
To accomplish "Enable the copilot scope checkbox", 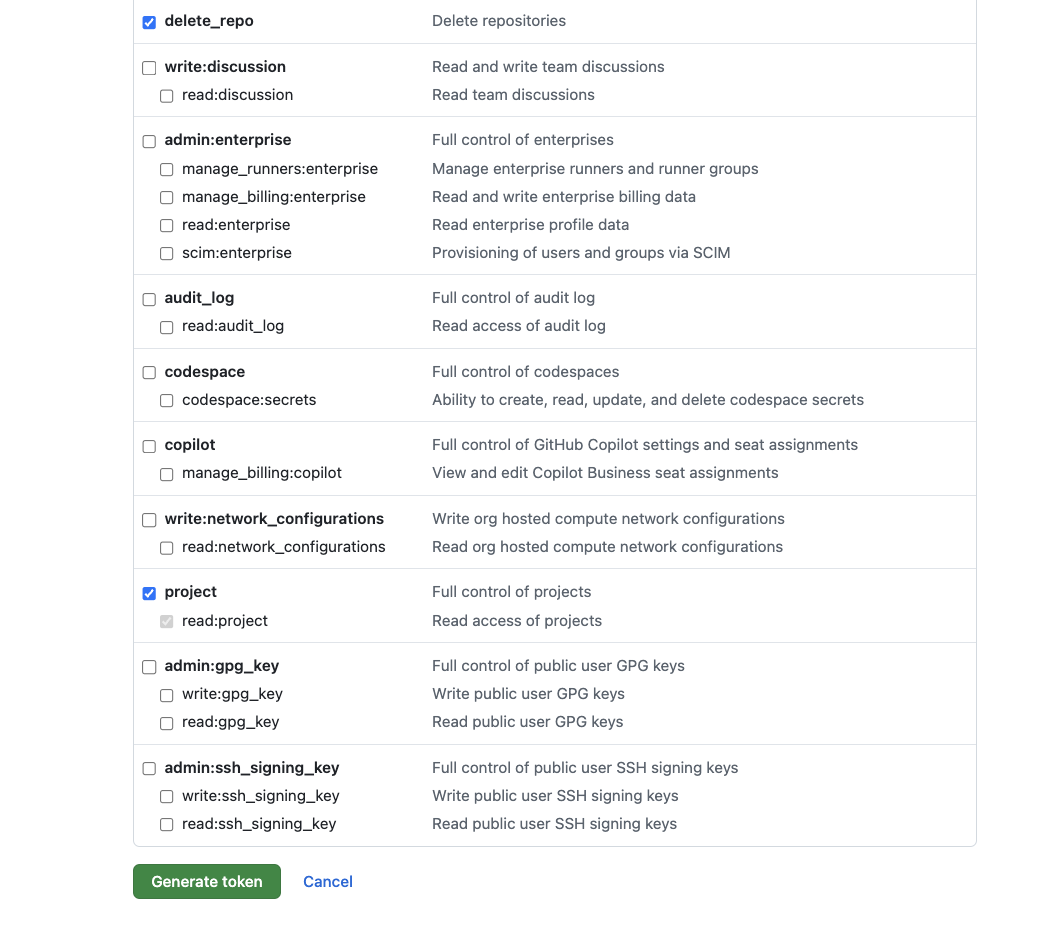I will (x=149, y=446).
